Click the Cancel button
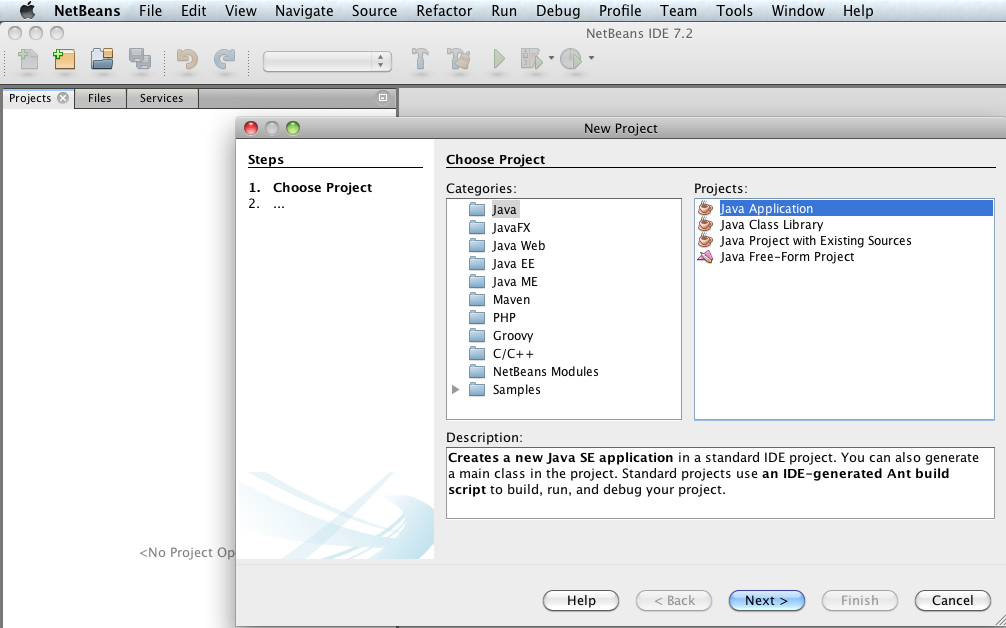This screenshot has height=628, width=1006. coord(953,600)
